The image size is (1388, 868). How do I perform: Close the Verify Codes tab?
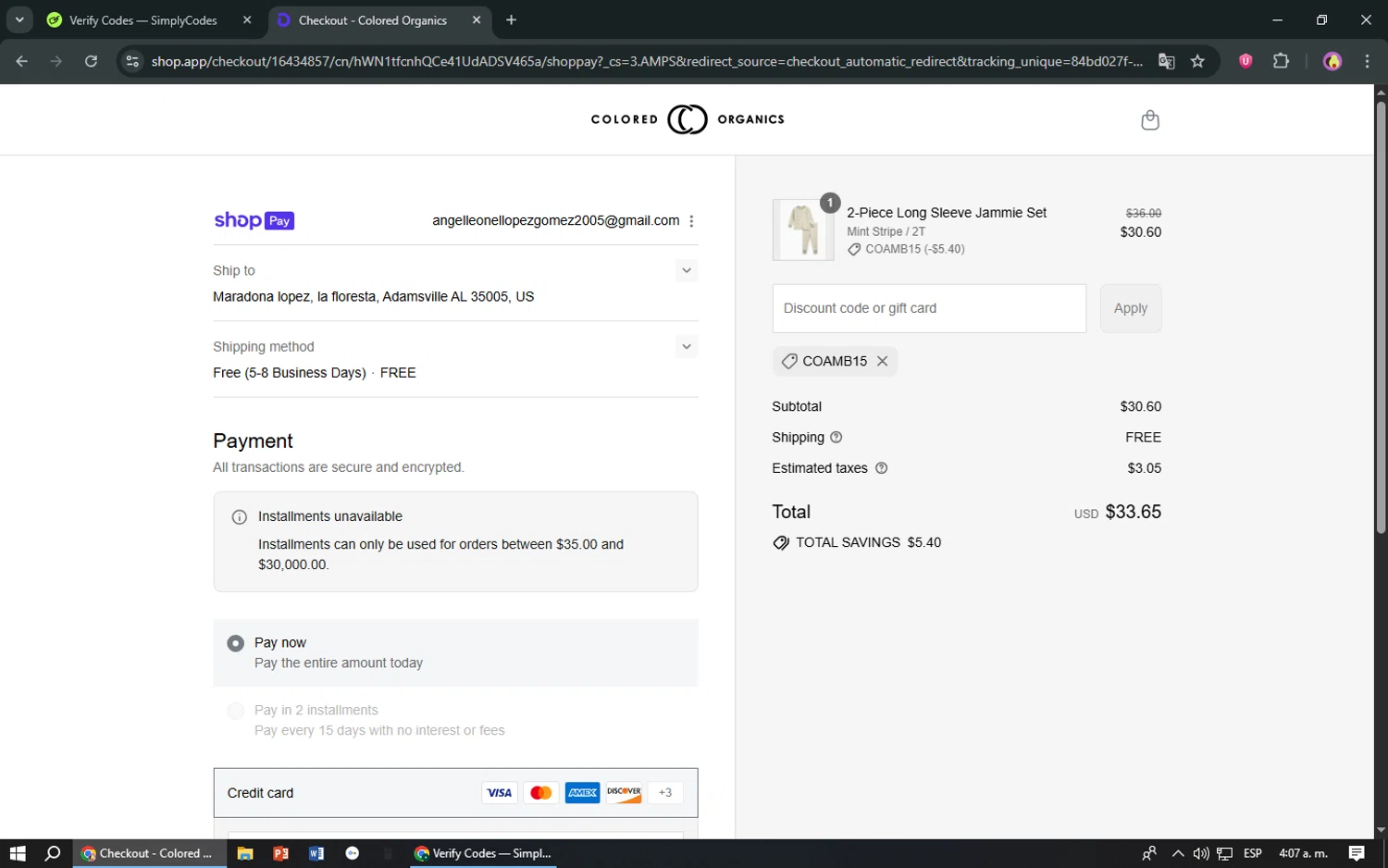[247, 20]
